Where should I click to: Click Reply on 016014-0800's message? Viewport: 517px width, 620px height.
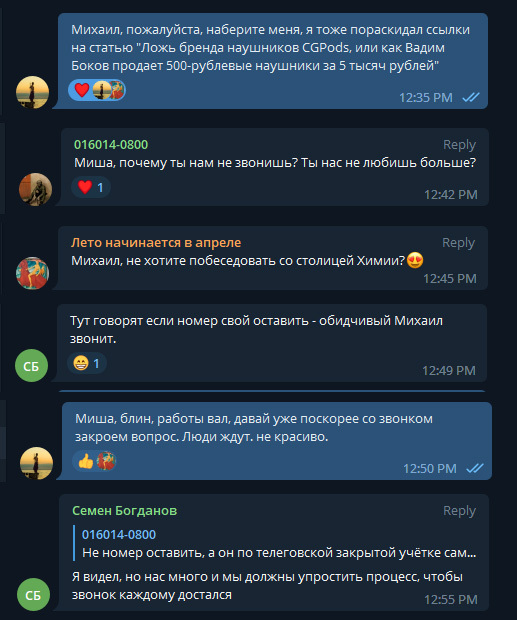pyautogui.click(x=459, y=145)
